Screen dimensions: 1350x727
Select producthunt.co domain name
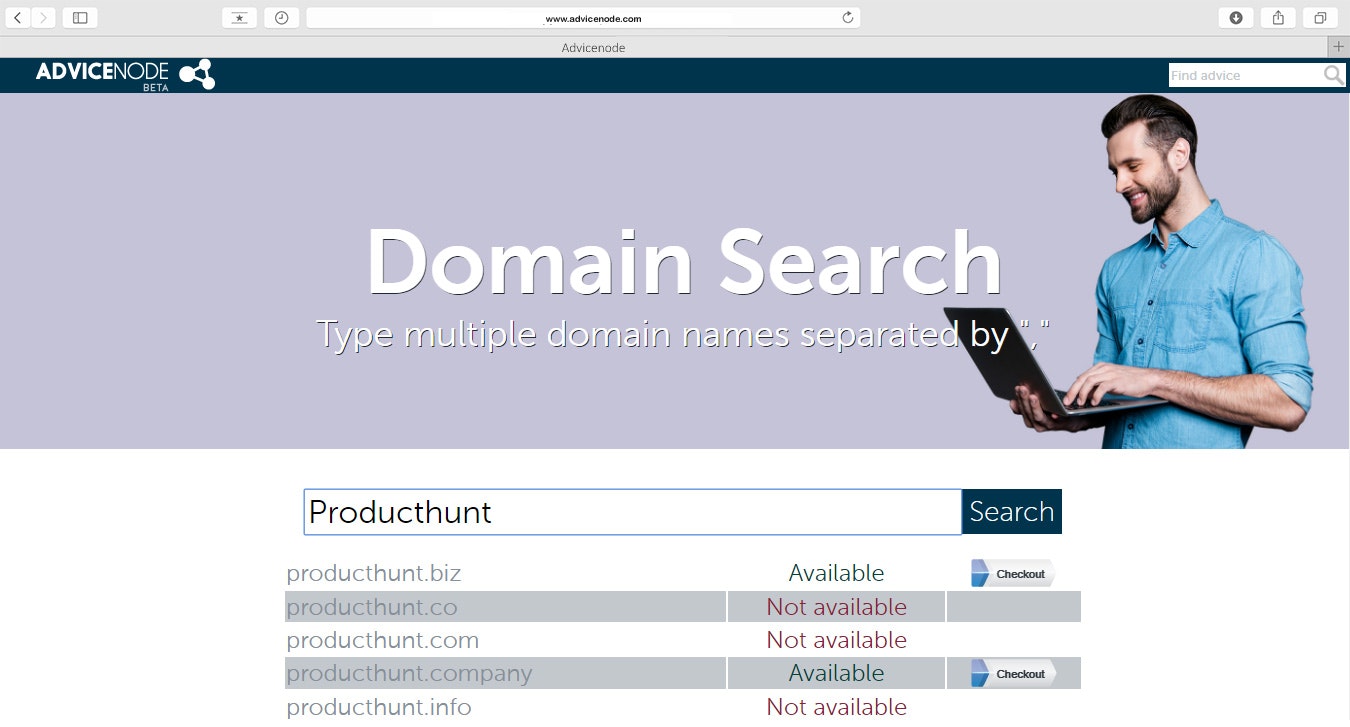(x=372, y=607)
